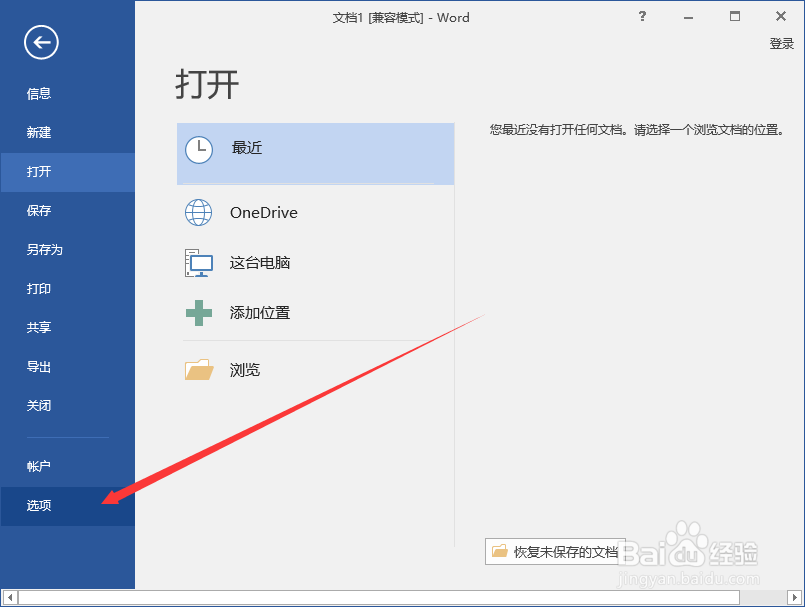Open the 导出 (Export) page
Image resolution: width=805 pixels, height=607 pixels.
[67, 367]
